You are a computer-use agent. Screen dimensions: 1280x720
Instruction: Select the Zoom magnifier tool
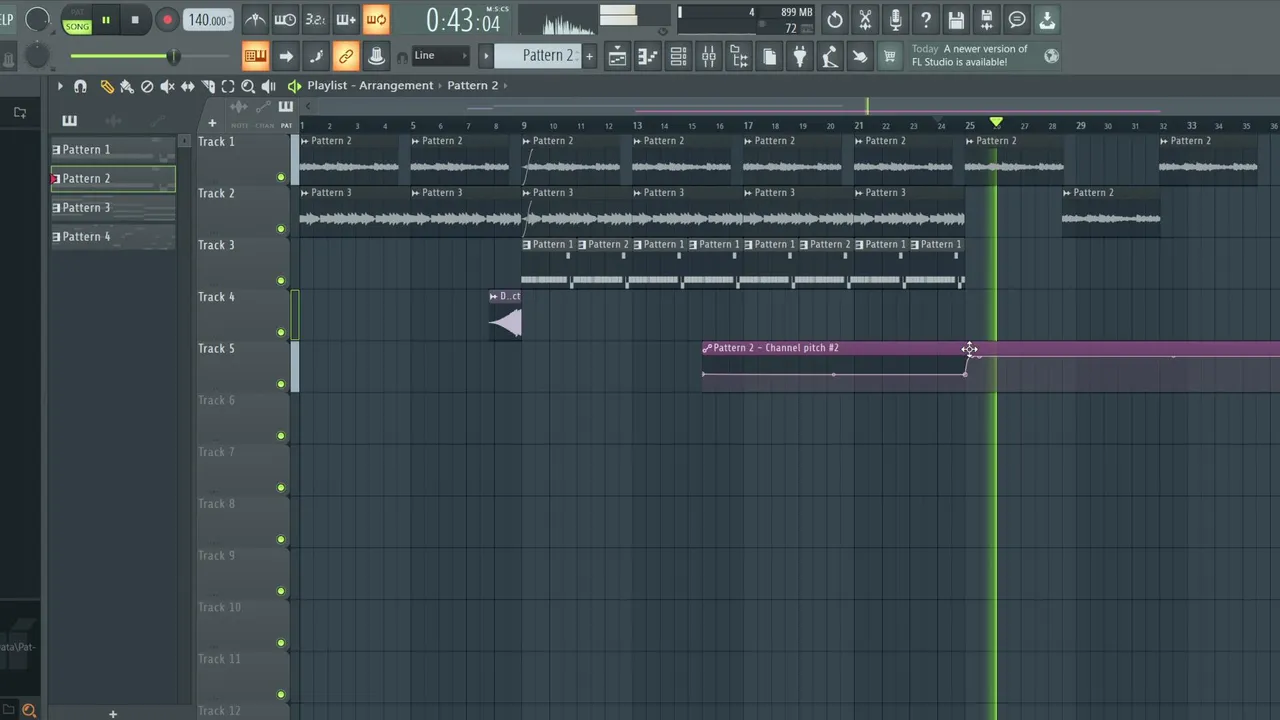click(x=248, y=86)
